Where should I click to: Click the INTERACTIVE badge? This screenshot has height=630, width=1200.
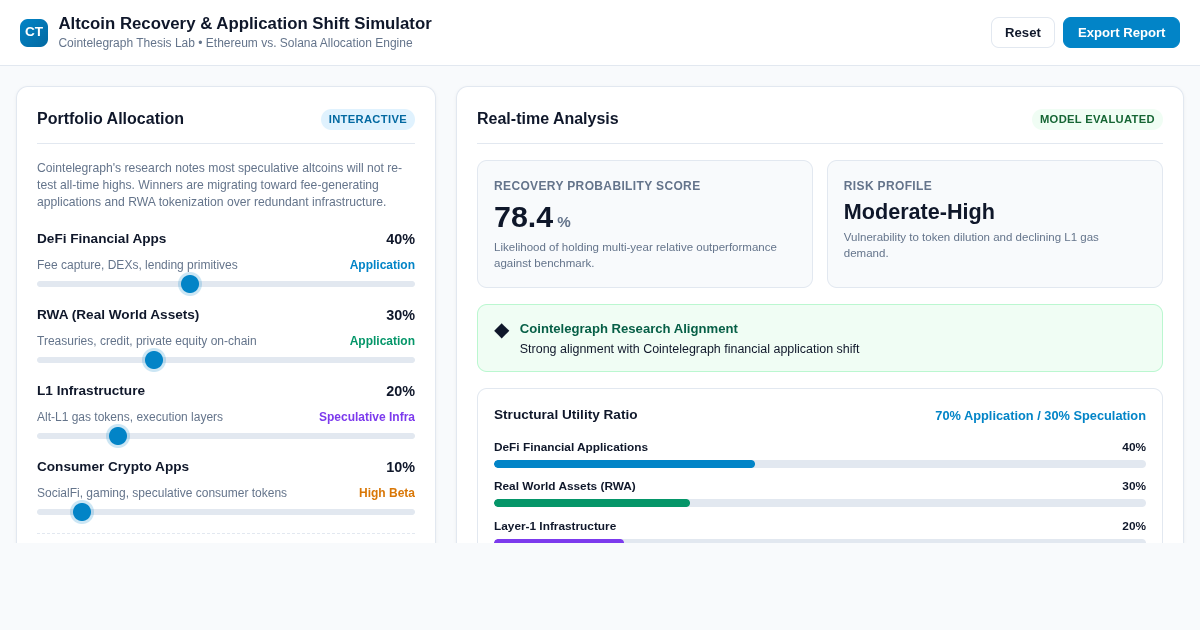[x=368, y=119]
